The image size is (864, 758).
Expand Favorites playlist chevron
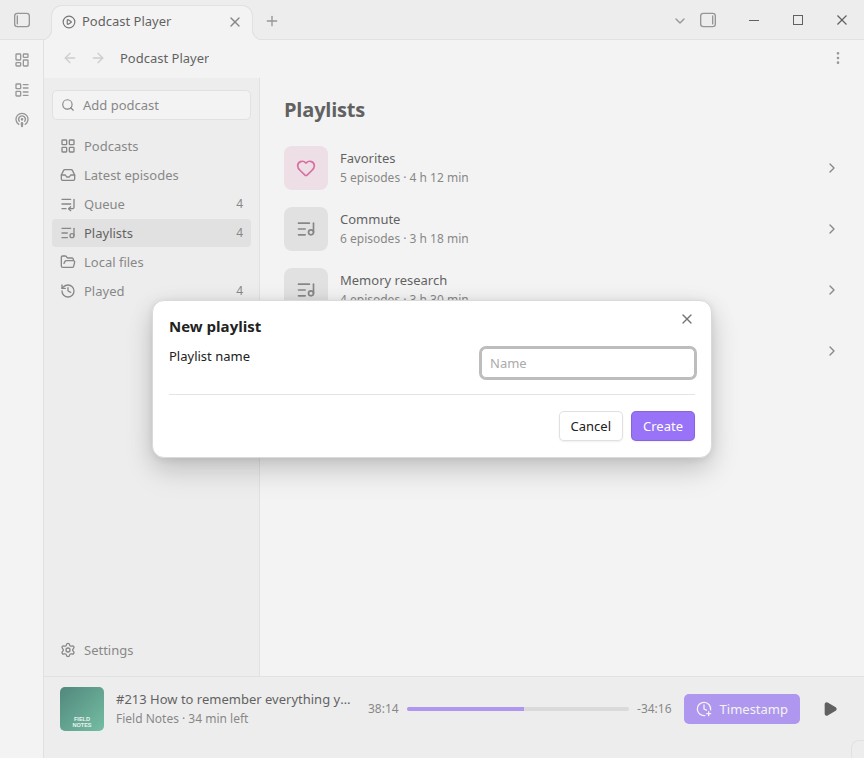pyautogui.click(x=831, y=168)
